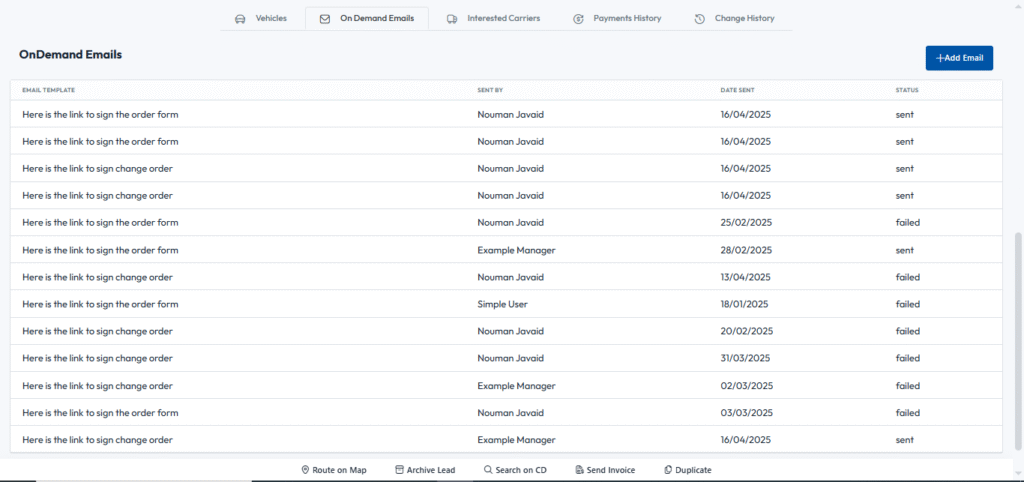The image size is (1024, 482).
Task: Select the On Demand Emails tab label
Action: coord(377,18)
